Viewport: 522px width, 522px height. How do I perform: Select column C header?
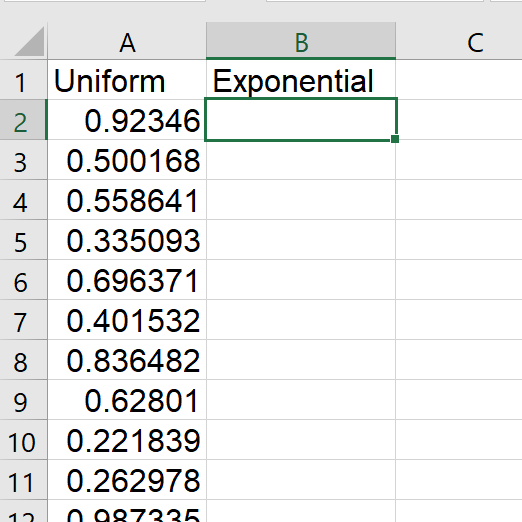click(x=459, y=41)
